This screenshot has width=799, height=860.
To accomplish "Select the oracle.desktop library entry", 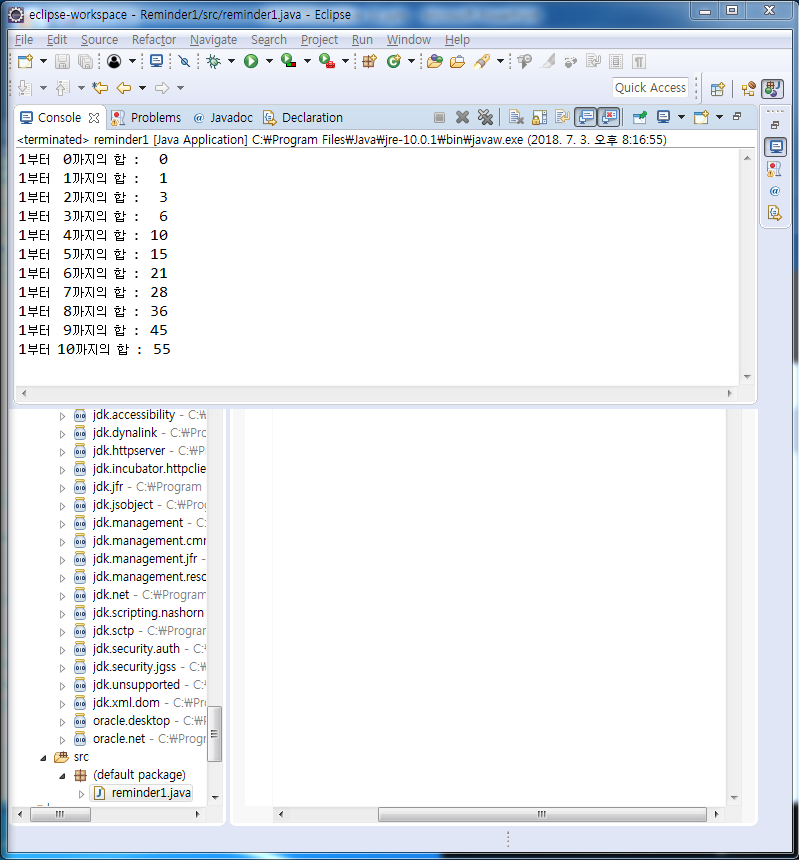I will tap(131, 720).
